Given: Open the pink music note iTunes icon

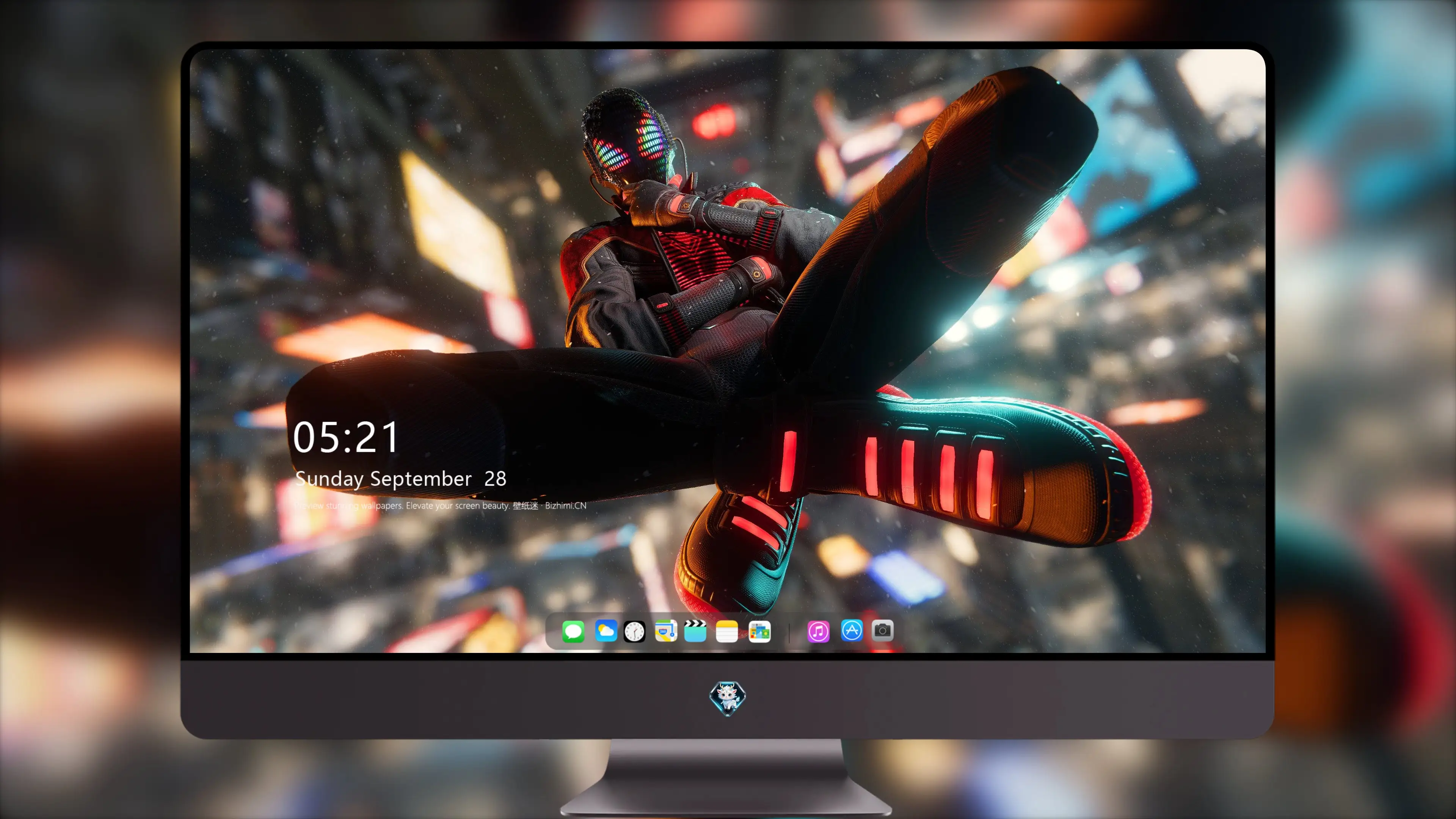Looking at the screenshot, I should pos(819,631).
